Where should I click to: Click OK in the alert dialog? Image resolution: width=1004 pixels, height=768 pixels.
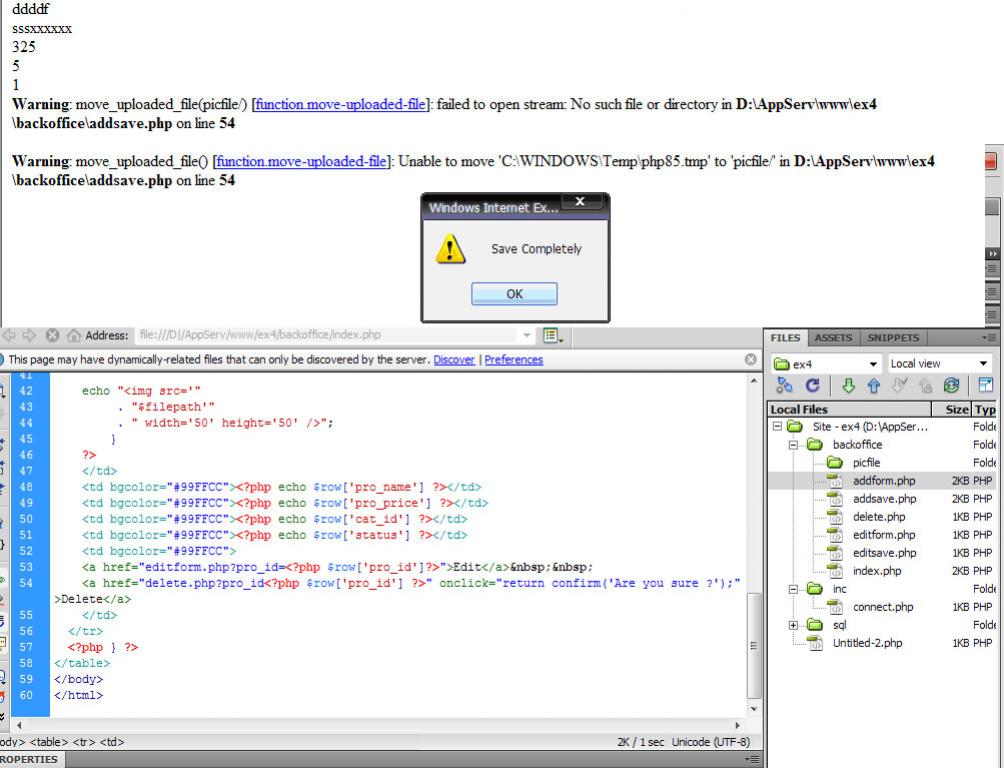[x=514, y=294]
